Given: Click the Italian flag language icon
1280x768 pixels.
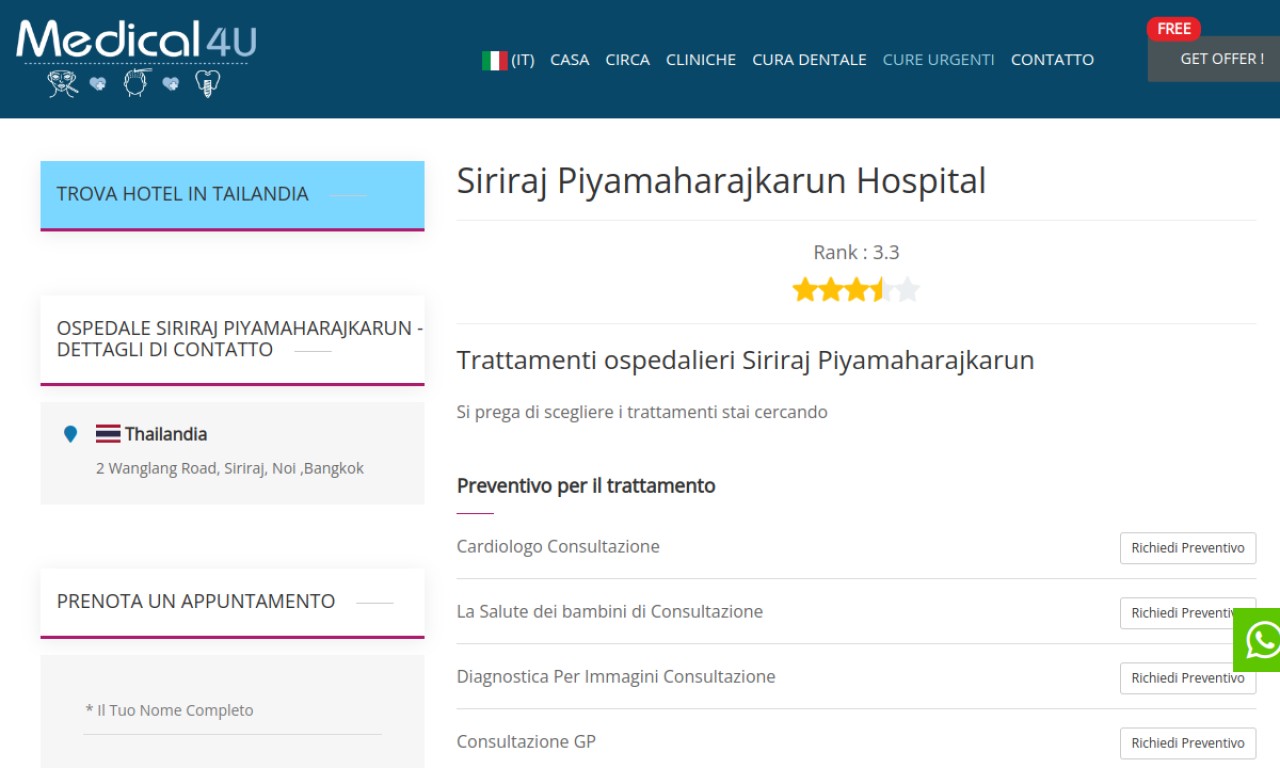Looking at the screenshot, I should [494, 60].
